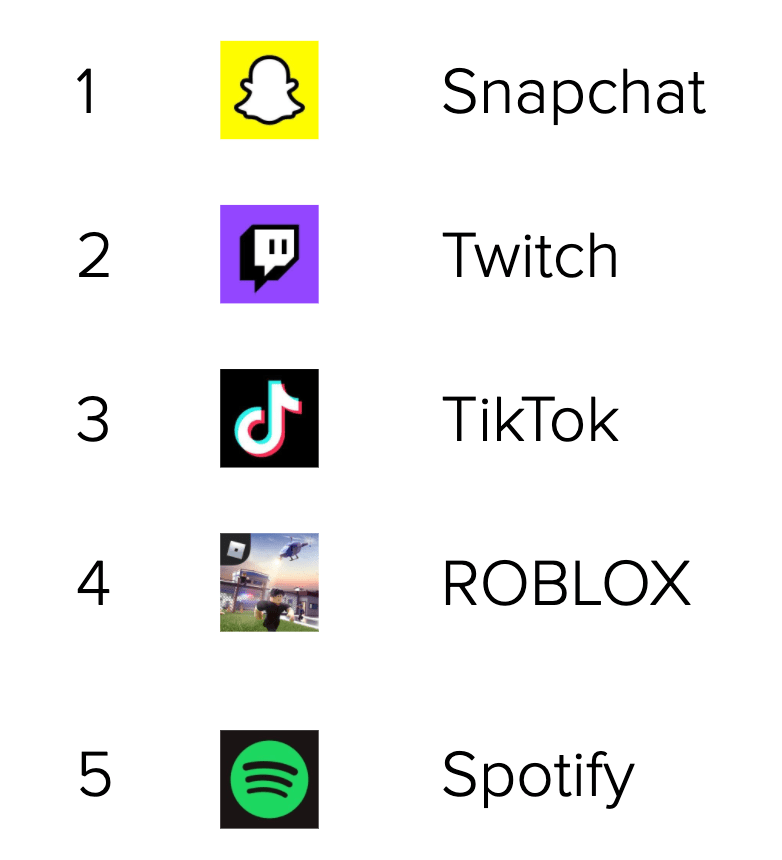This screenshot has width=782, height=860.
Task: Open the ROBLOX game thumbnail
Action: (x=269, y=583)
